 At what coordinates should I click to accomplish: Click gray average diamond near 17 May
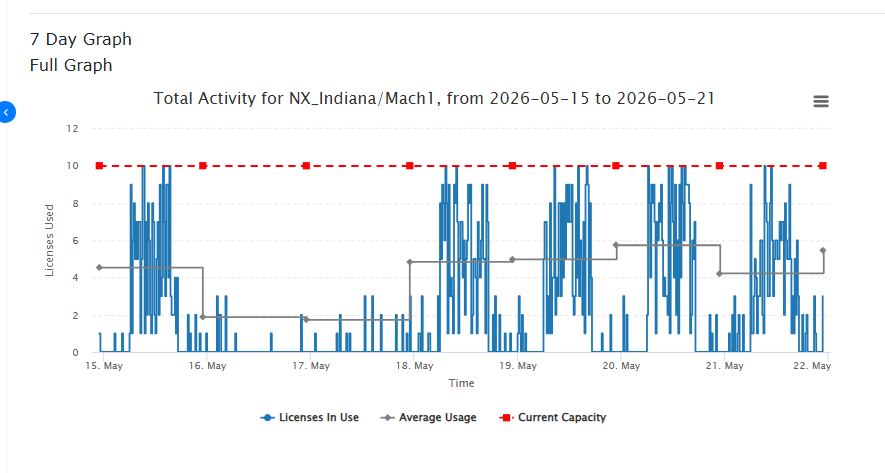(306, 319)
